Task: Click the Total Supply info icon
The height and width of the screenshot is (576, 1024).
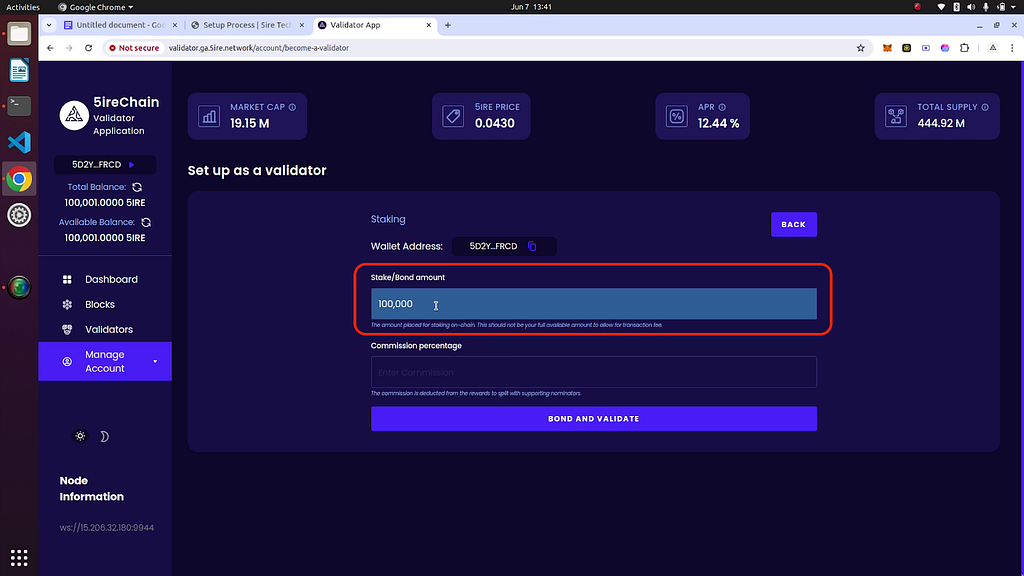Action: 985,107
